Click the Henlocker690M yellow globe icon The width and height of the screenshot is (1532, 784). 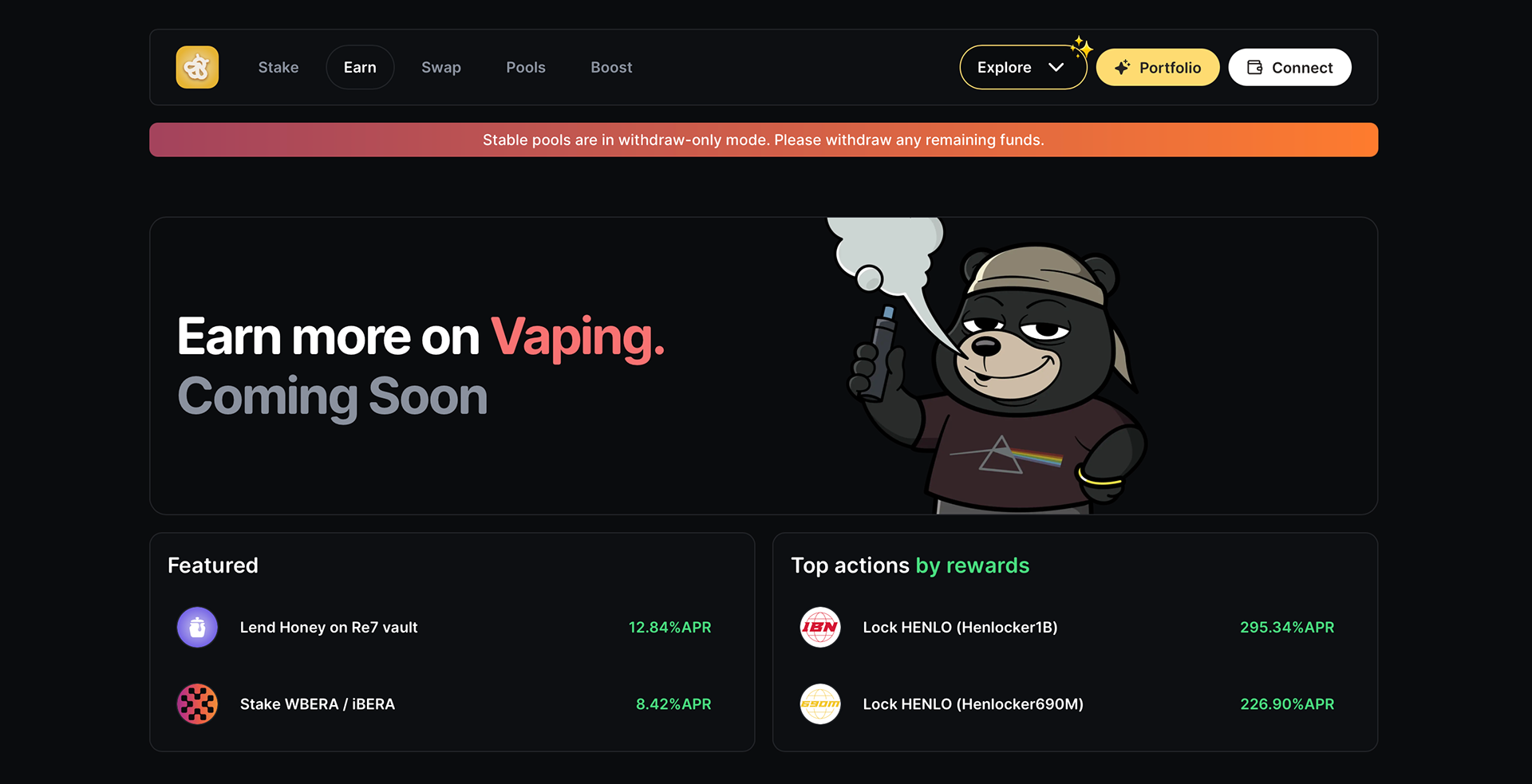click(x=820, y=703)
